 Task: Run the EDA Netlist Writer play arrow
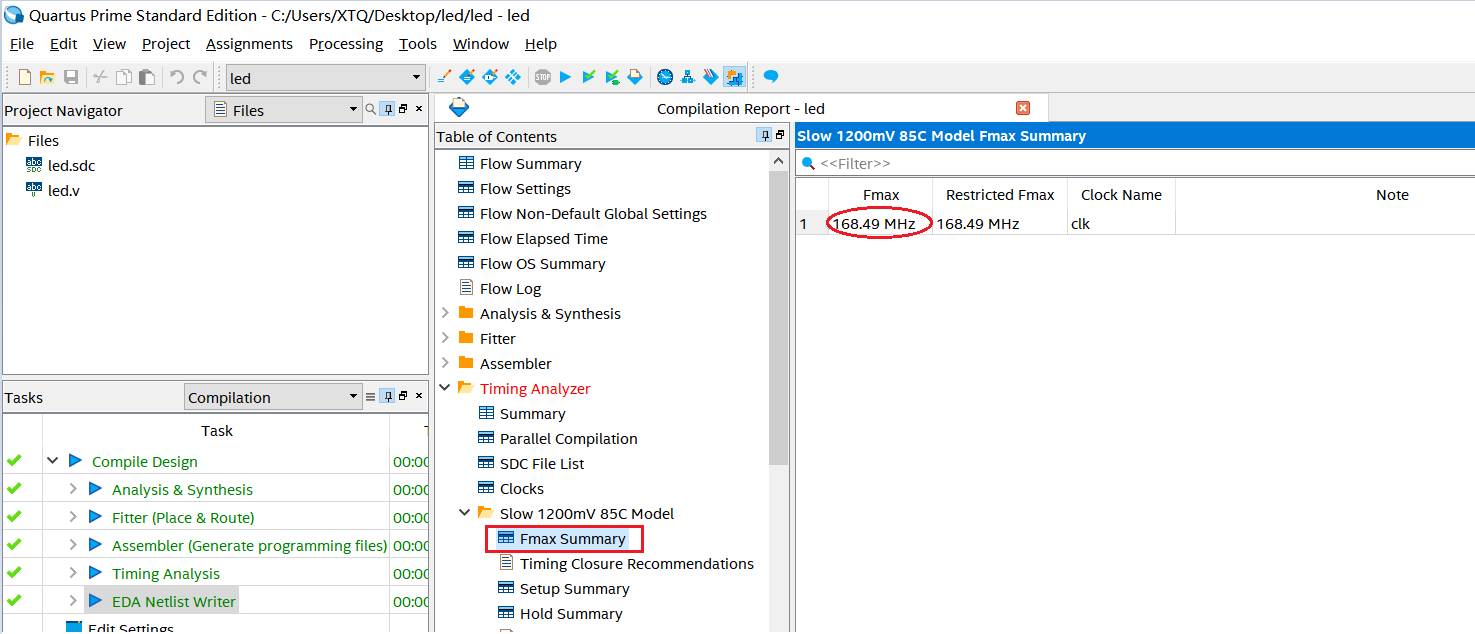pyautogui.click(x=96, y=601)
